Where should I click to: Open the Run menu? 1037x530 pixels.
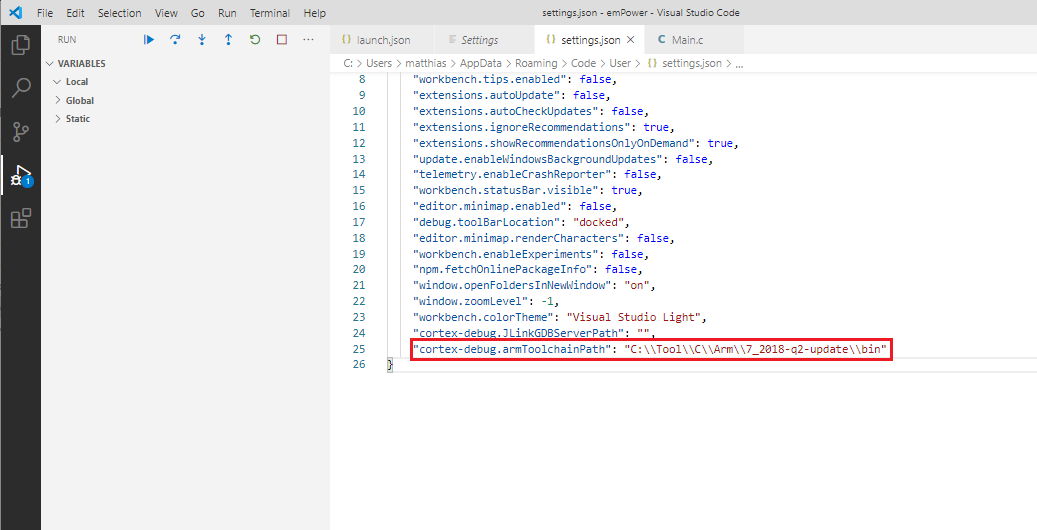click(227, 13)
